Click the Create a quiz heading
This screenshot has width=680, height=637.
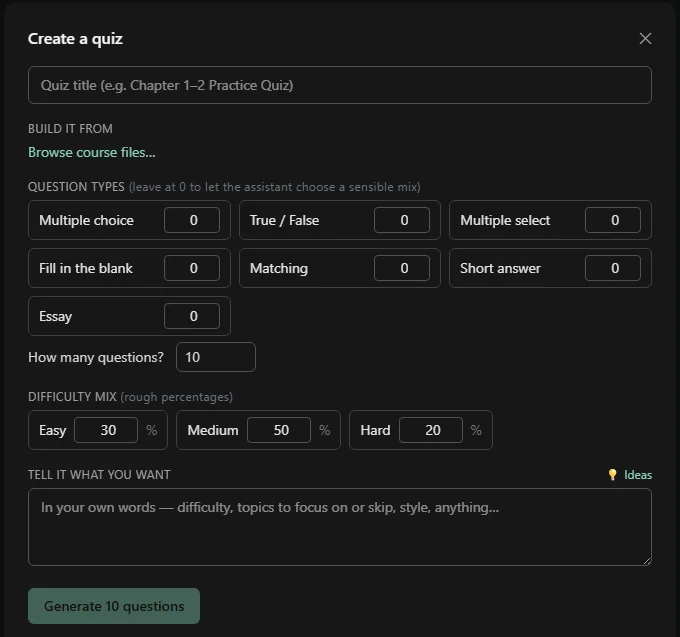75,39
